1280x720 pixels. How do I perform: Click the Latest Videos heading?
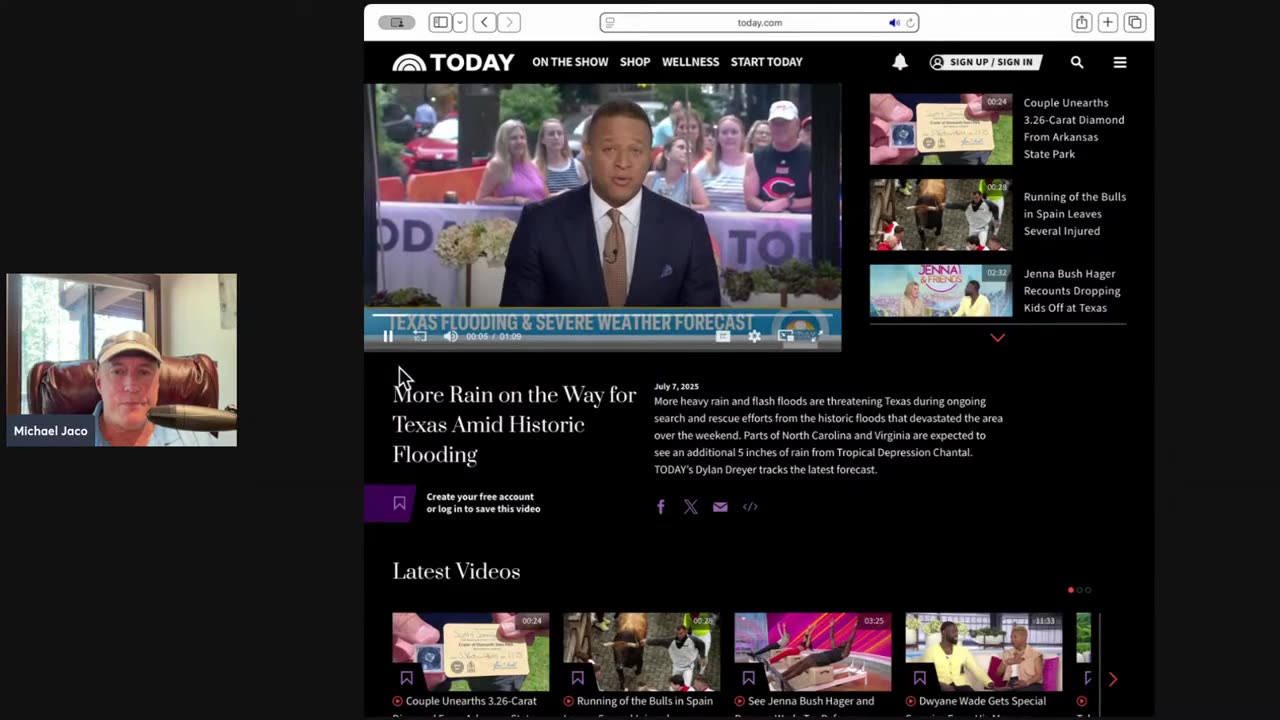(x=456, y=571)
